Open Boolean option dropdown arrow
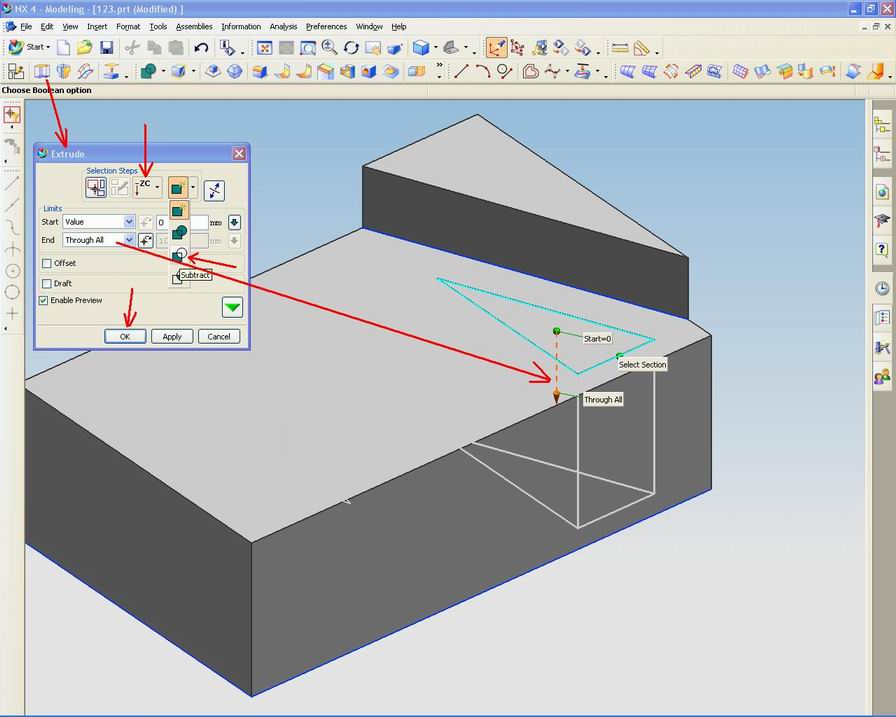This screenshot has width=896, height=717. coord(194,187)
